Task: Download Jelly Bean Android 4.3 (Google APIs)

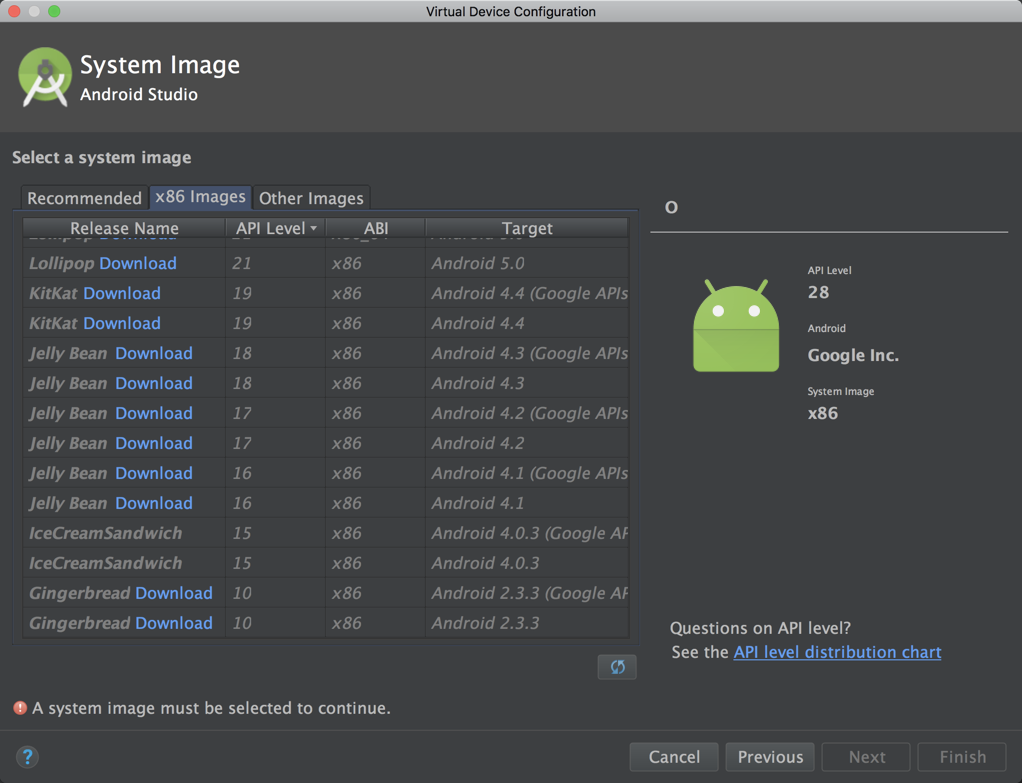Action: coord(154,353)
